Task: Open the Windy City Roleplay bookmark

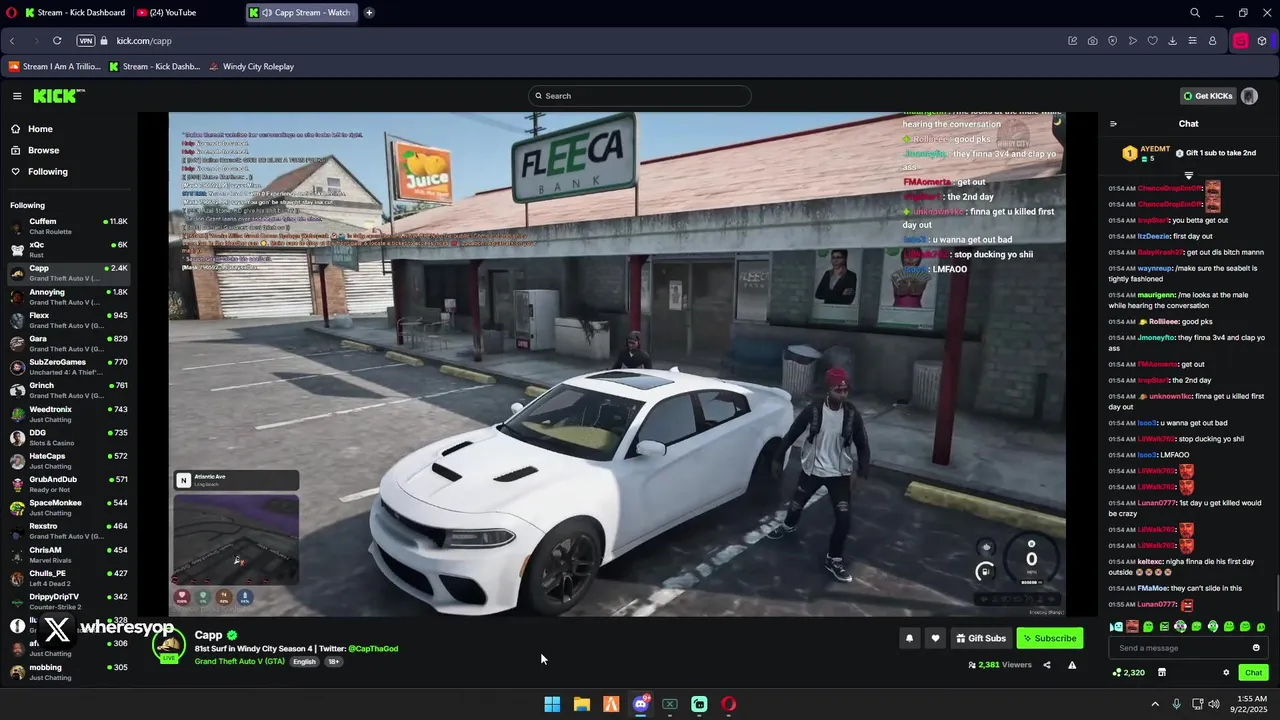Action: (x=252, y=67)
